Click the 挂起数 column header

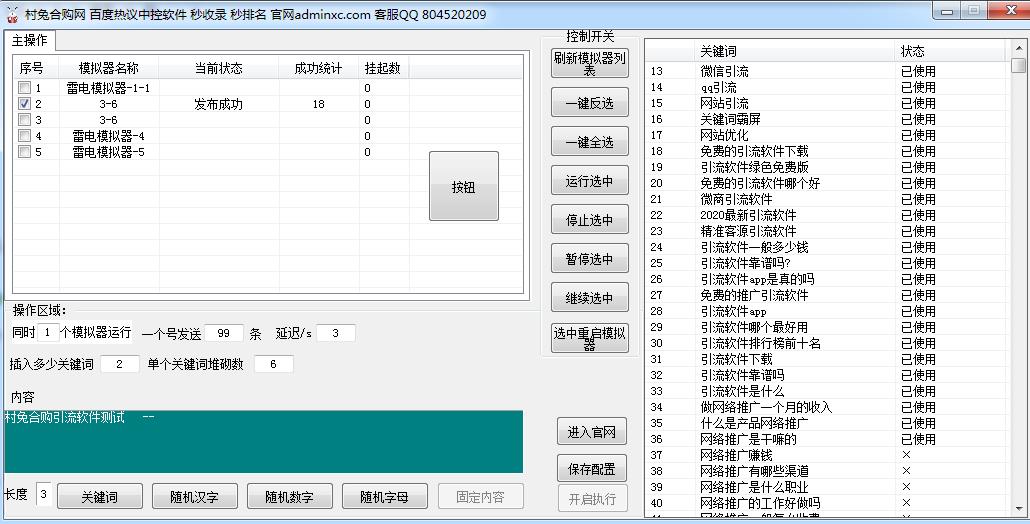tap(384, 68)
